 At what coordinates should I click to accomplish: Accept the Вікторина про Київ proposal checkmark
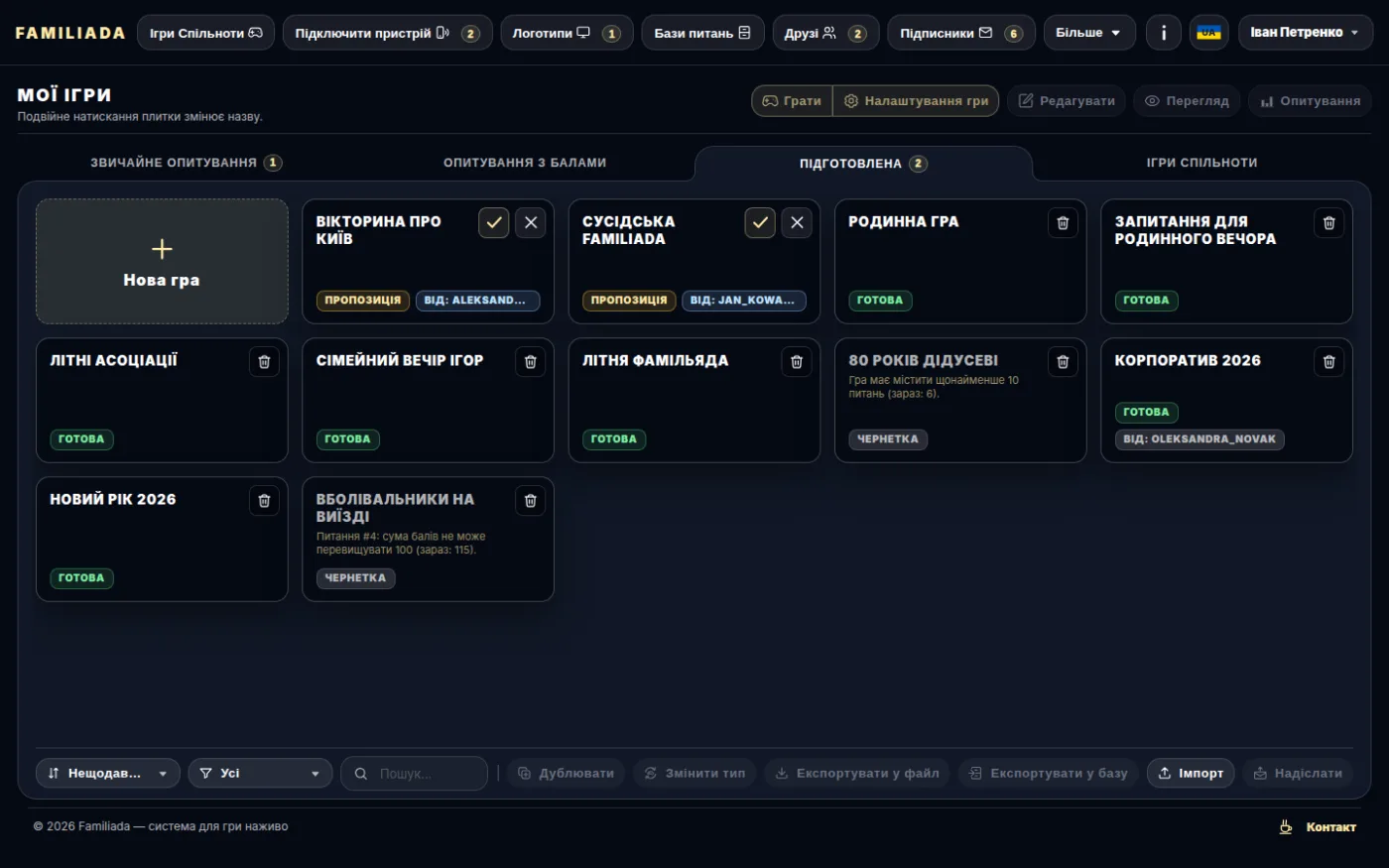(x=494, y=223)
